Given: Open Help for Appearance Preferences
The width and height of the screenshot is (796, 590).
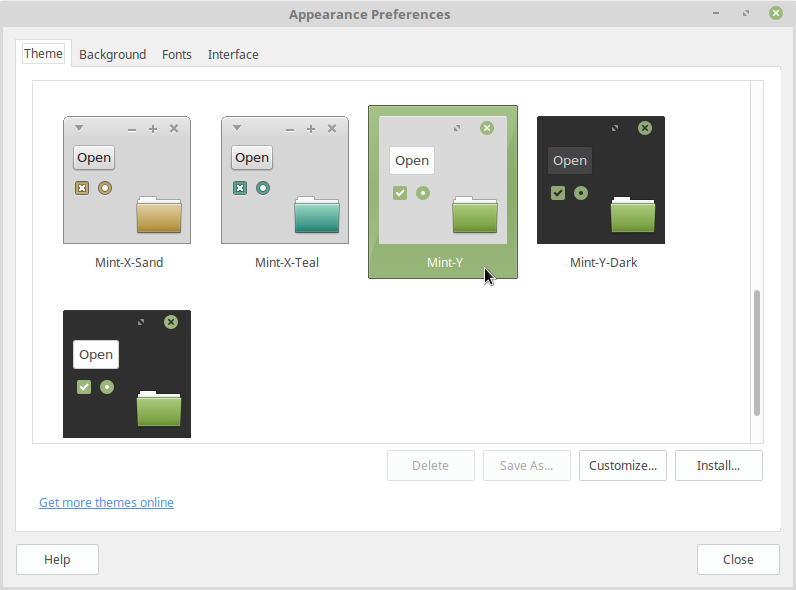Looking at the screenshot, I should point(57,560).
